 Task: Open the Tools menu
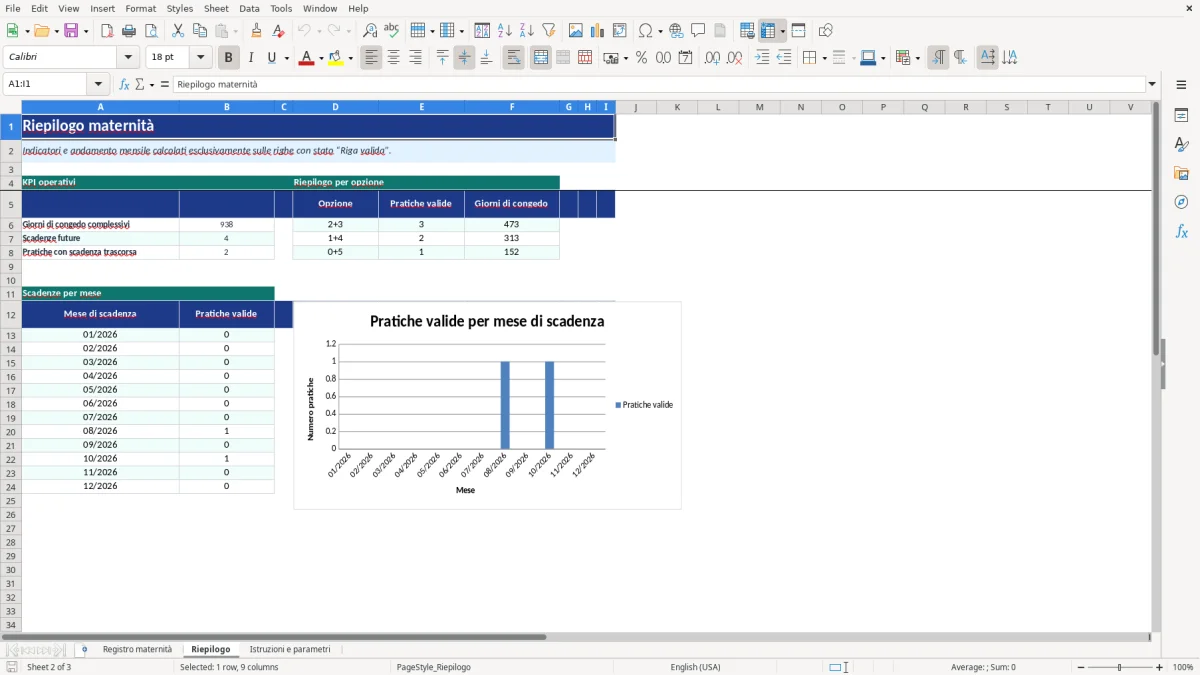click(x=281, y=8)
